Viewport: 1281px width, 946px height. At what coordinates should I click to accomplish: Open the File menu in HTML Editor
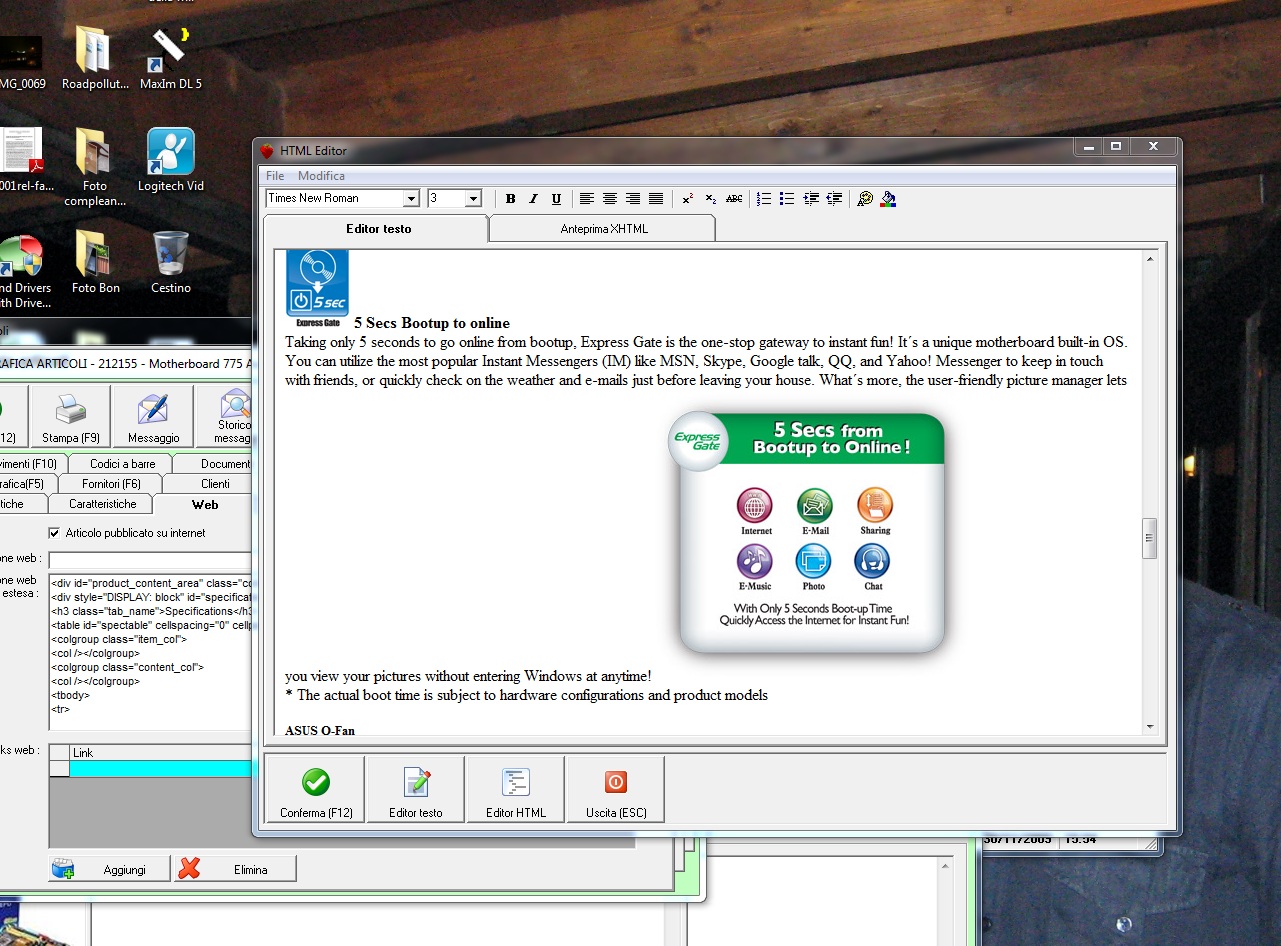pos(275,176)
